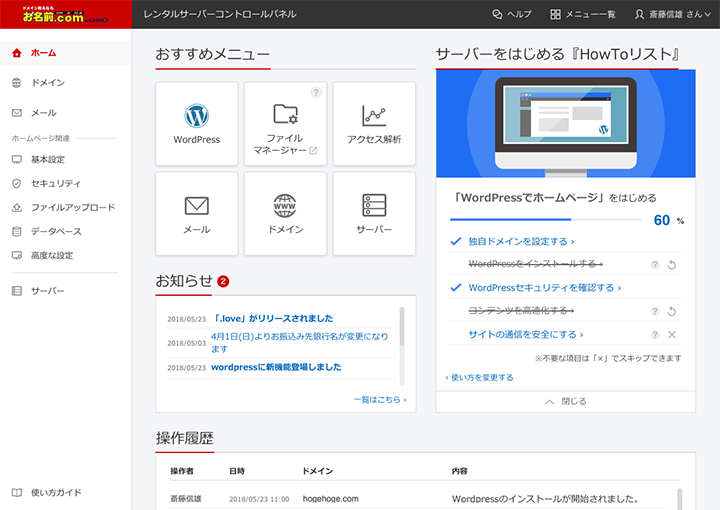The width and height of the screenshot is (720, 510).
Task: Click the お名前.com logo
Action: (66, 15)
